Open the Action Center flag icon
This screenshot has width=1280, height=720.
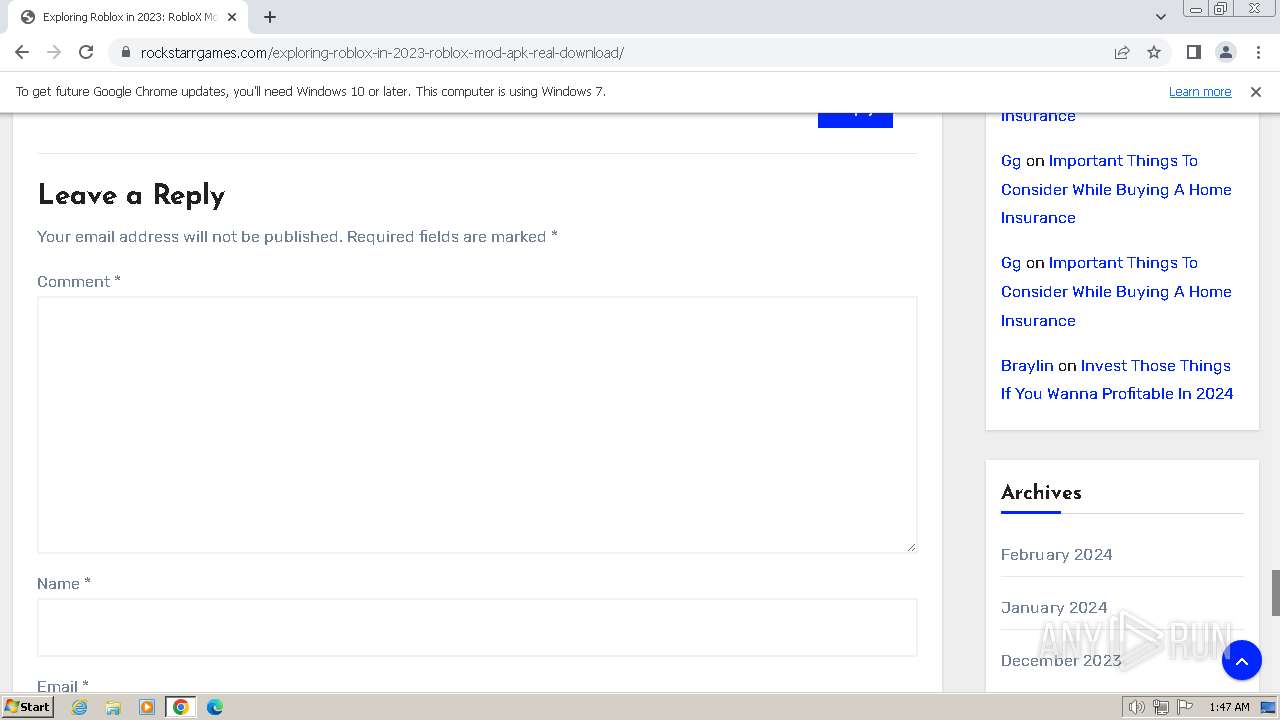point(1185,707)
